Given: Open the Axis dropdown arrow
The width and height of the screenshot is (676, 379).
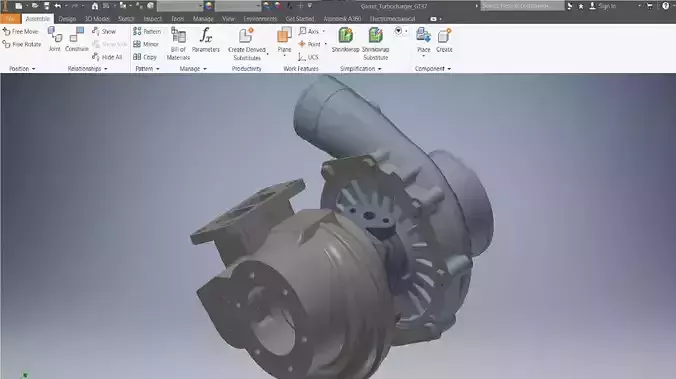Looking at the screenshot, I should [x=324, y=31].
